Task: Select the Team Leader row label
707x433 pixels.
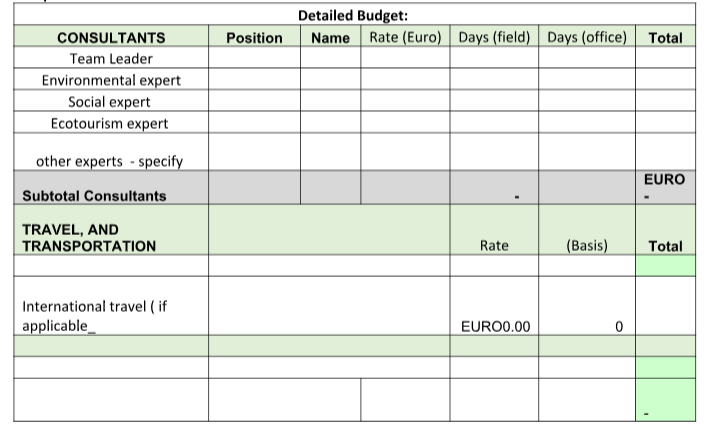Action: [x=111, y=58]
